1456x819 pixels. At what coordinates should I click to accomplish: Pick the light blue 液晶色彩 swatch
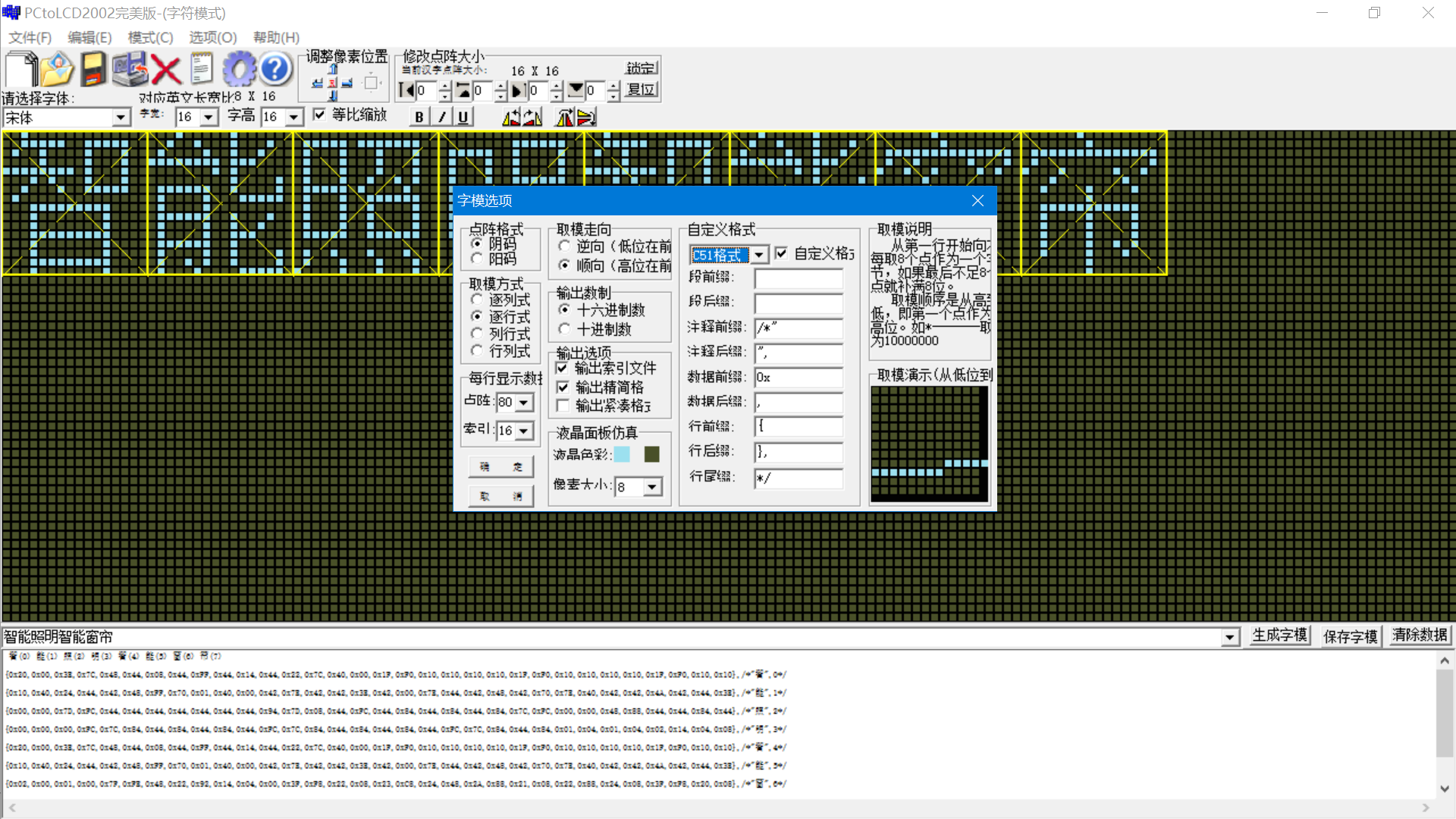pos(623,455)
